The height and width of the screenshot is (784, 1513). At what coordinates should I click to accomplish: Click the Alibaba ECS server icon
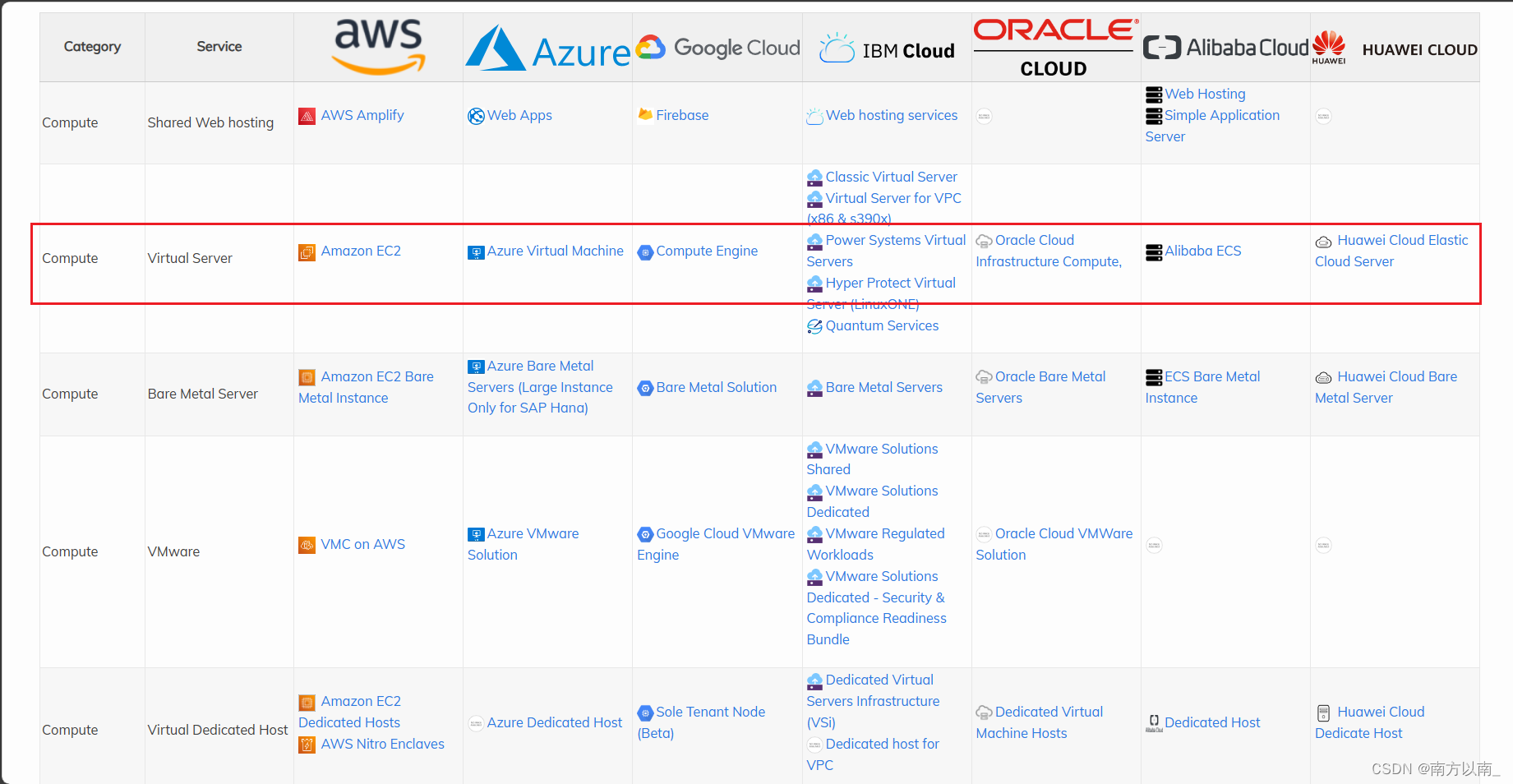1154,251
